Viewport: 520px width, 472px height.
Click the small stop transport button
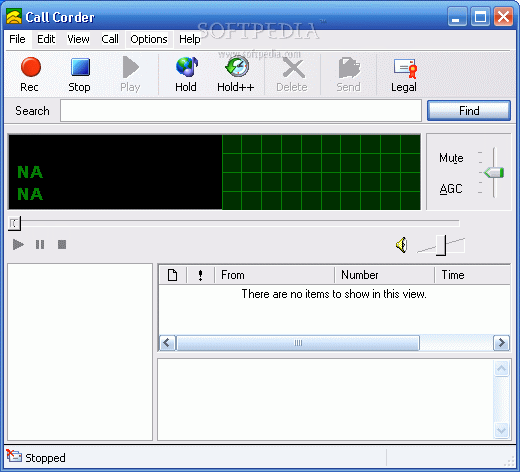click(62, 245)
